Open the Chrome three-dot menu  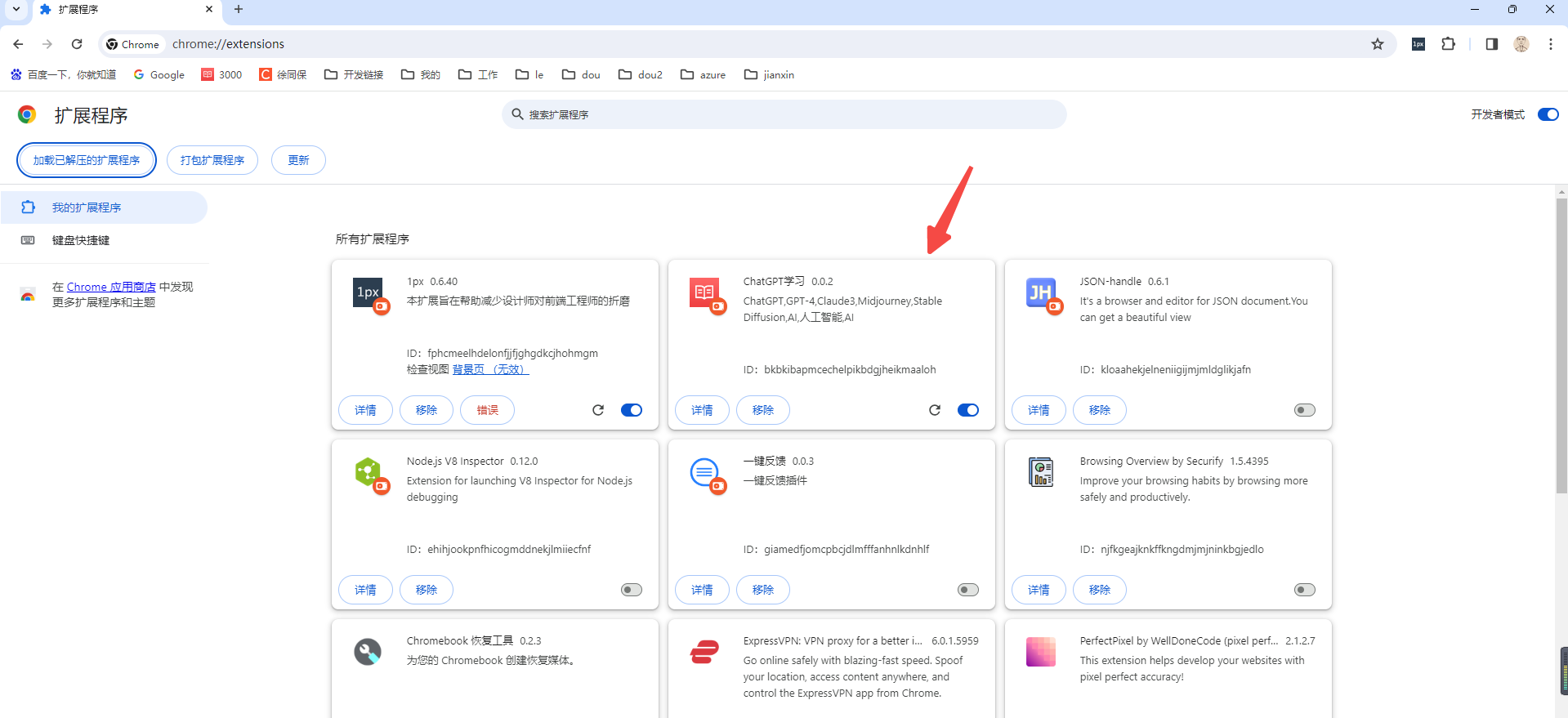tap(1551, 44)
